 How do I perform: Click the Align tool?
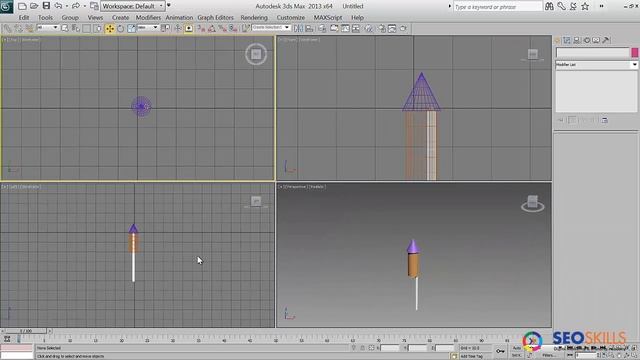(309, 28)
